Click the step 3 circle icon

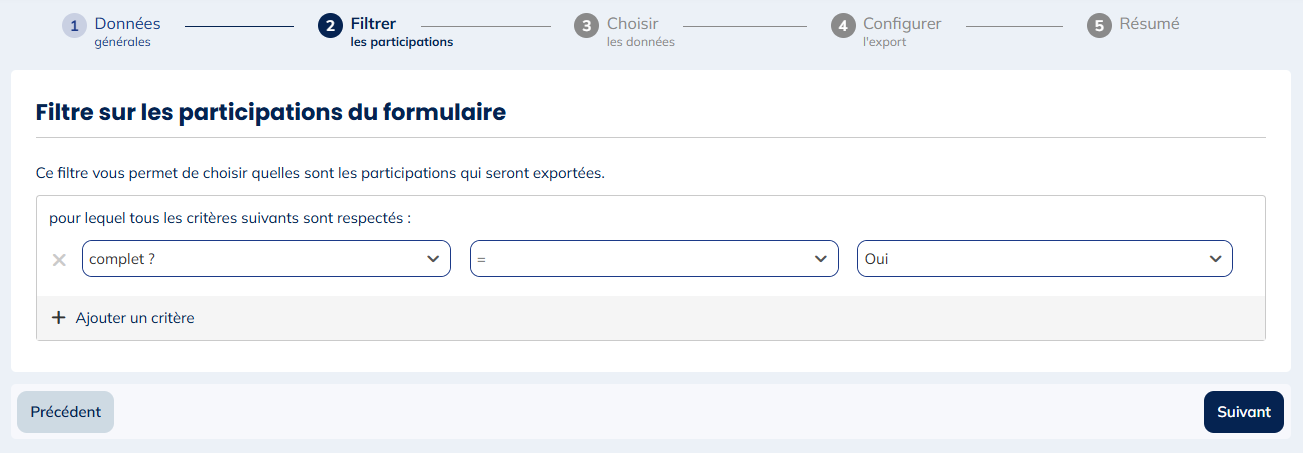pos(586,26)
